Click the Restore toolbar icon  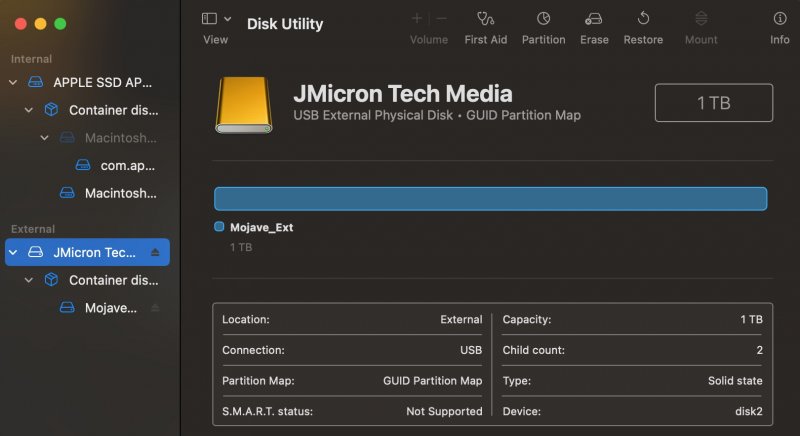(643, 19)
